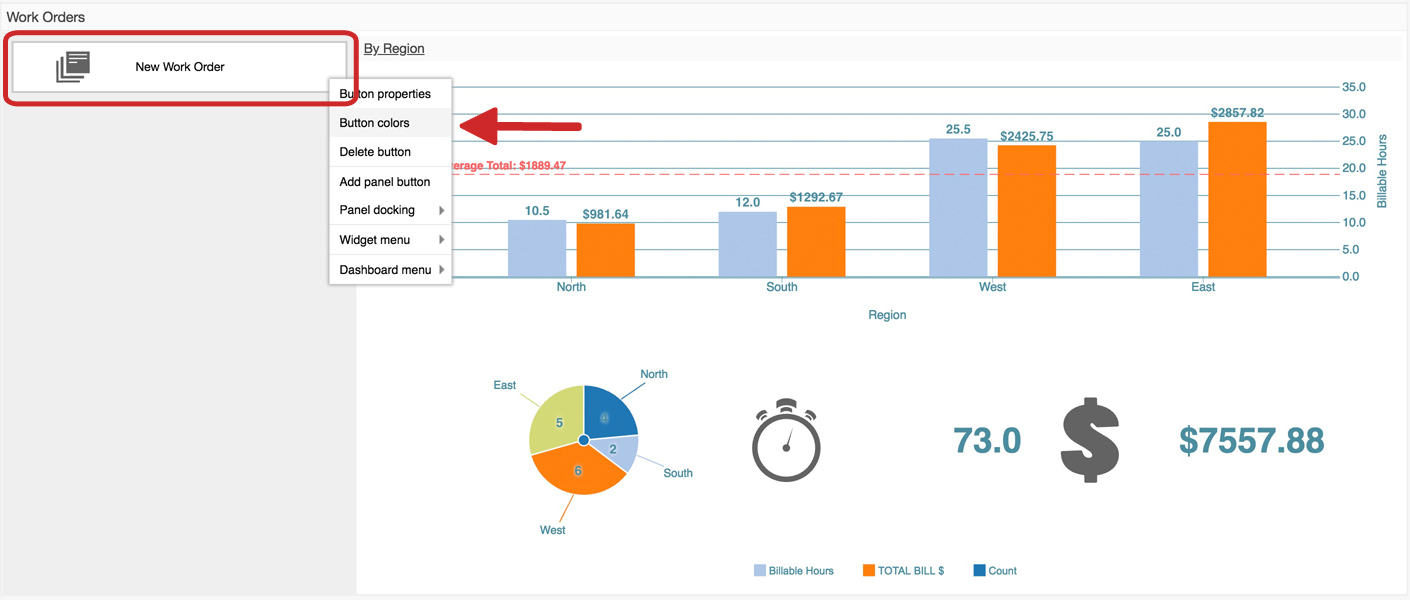The width and height of the screenshot is (1410, 600).
Task: Click the orange TOTAL BILL $ legend swatch
Action: [868, 571]
